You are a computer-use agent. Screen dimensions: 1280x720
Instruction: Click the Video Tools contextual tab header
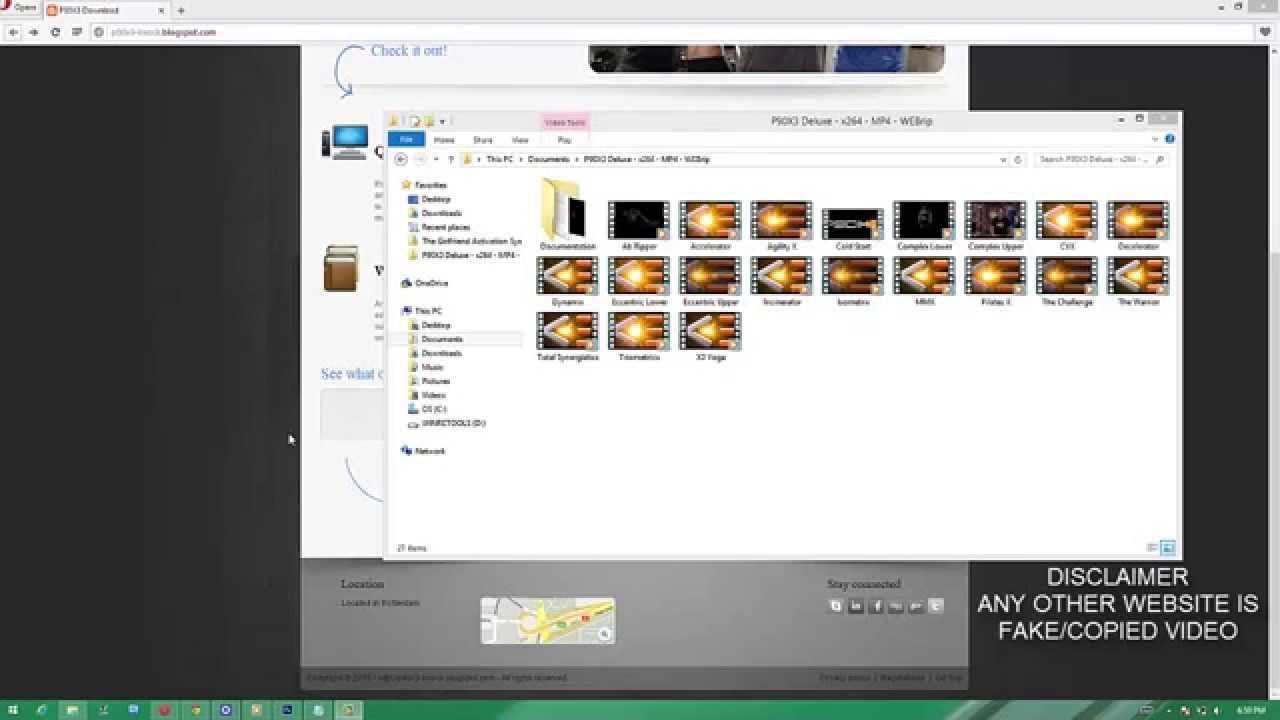pyautogui.click(x=564, y=122)
